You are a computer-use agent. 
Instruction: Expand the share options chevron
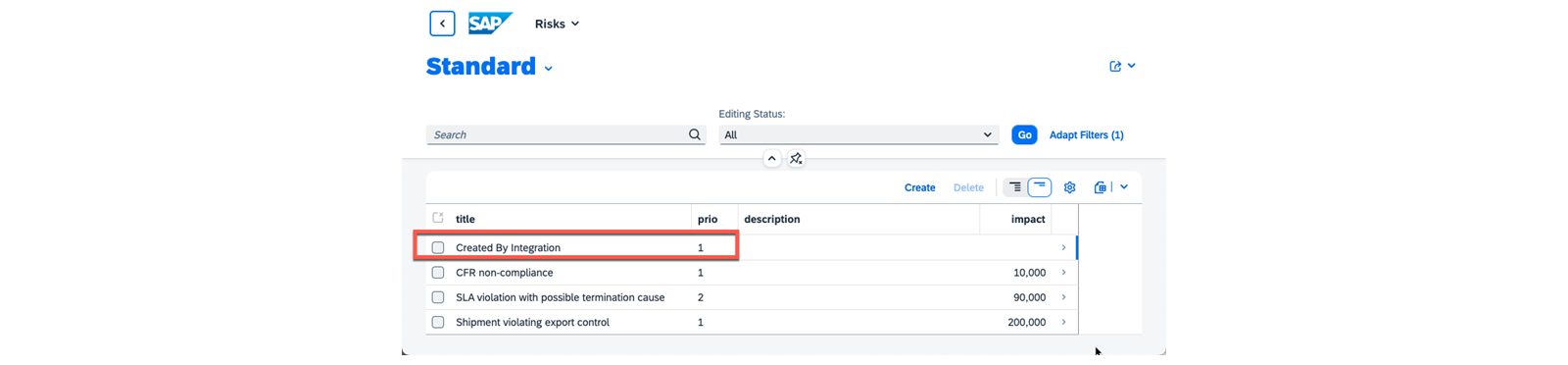pos(1132,66)
